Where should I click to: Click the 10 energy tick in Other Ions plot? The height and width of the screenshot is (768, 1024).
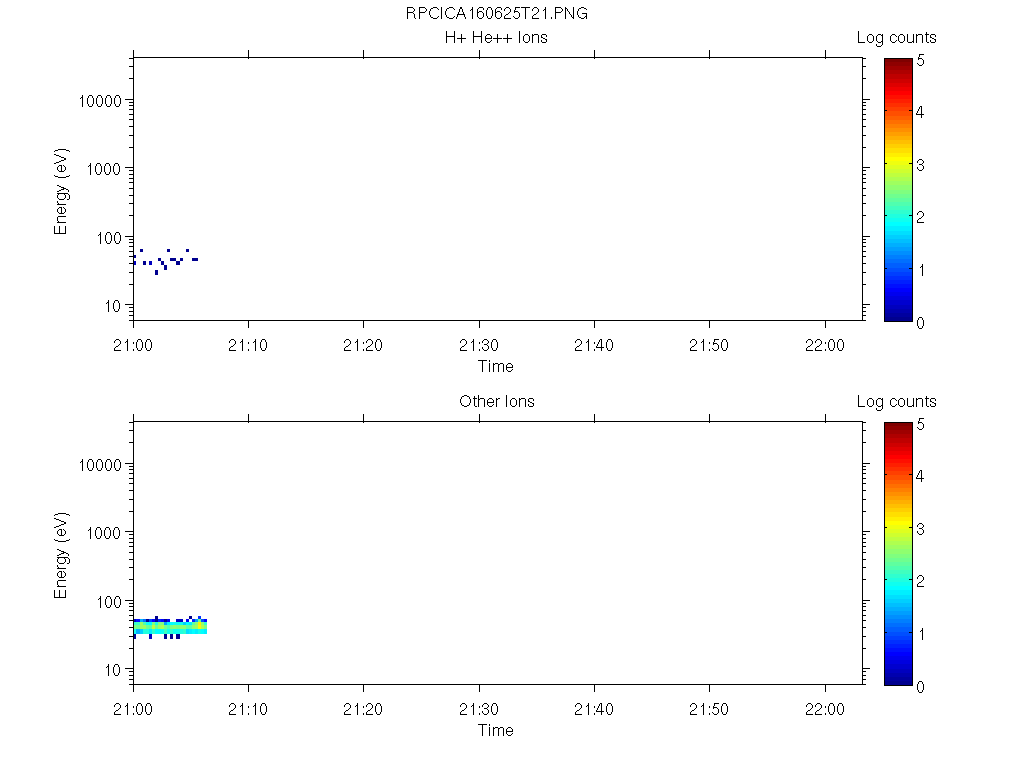[113, 669]
